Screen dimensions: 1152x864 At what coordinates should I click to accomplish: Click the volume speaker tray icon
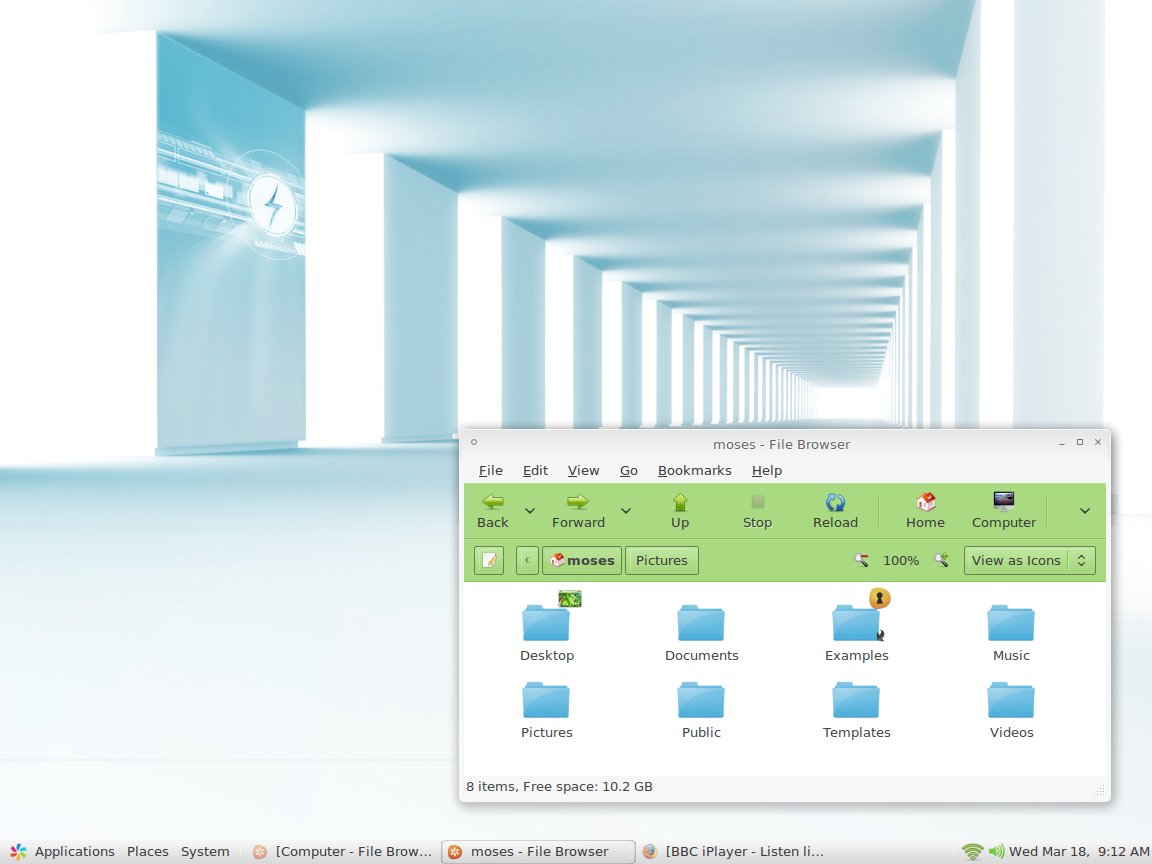click(996, 852)
